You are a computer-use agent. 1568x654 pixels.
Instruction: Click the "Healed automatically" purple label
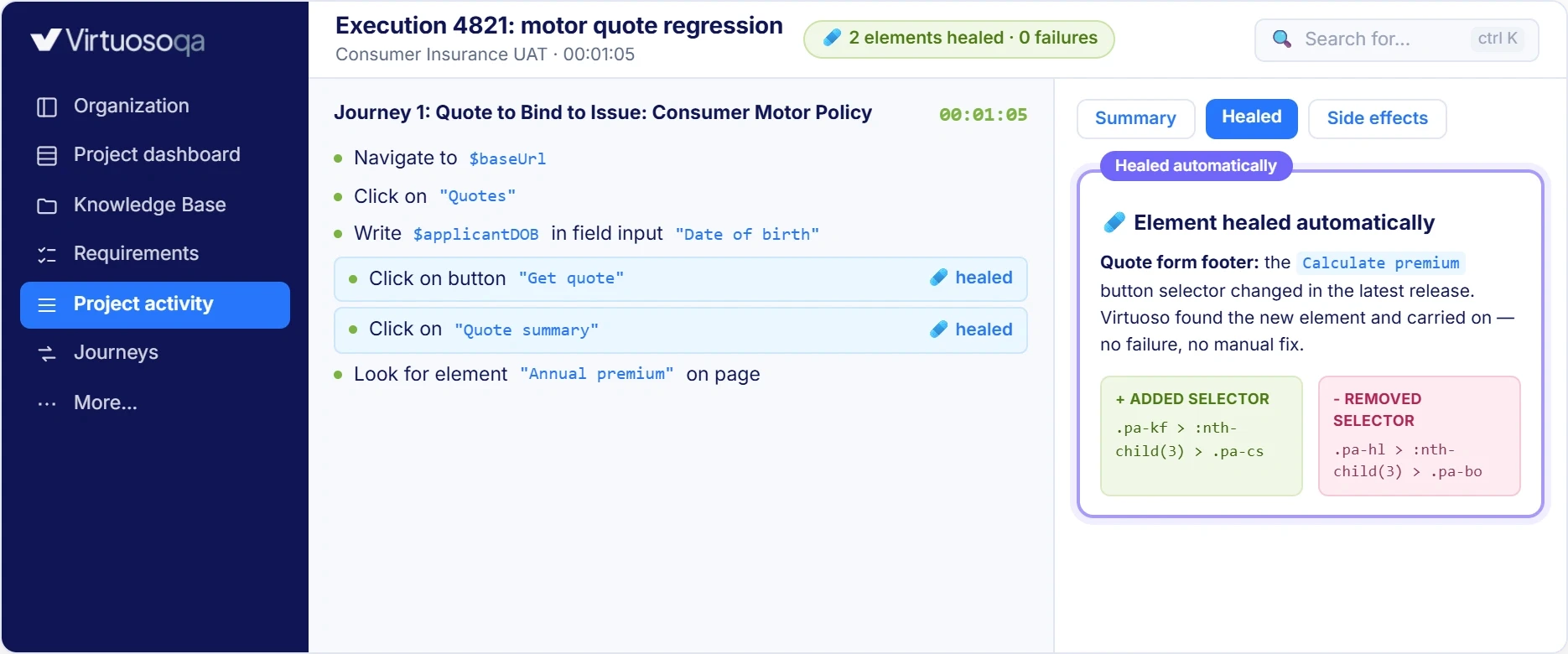point(1196,166)
